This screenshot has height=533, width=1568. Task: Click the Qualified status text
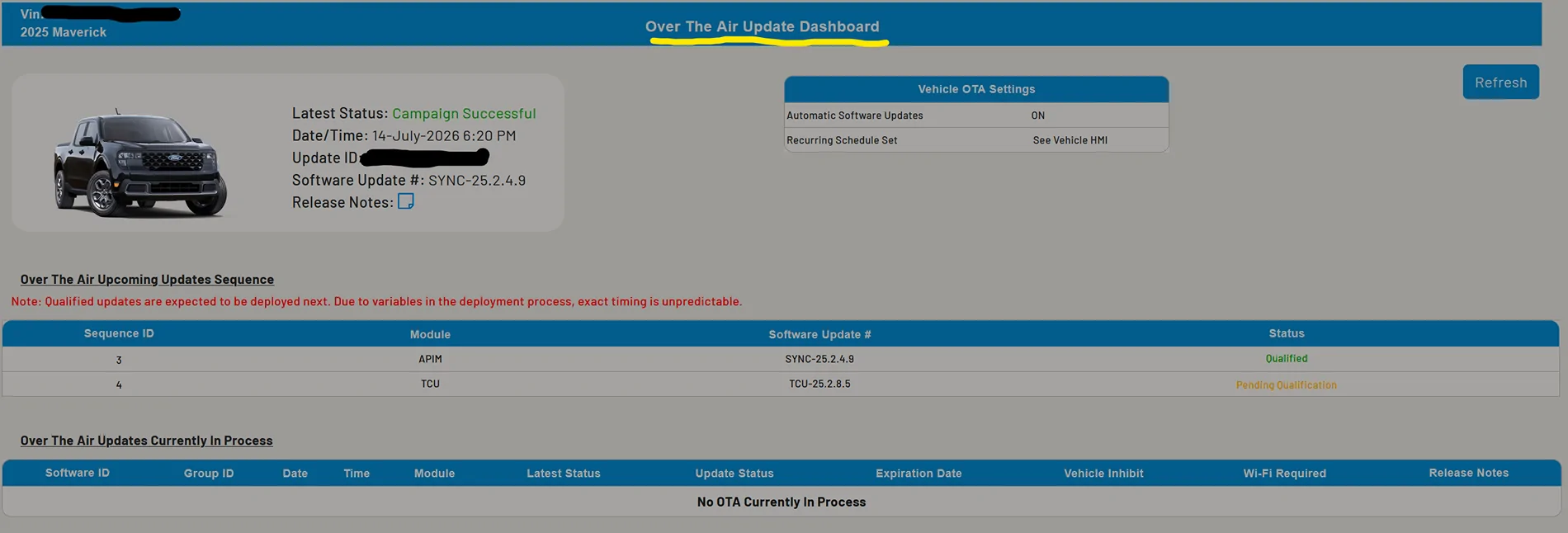[x=1287, y=358]
